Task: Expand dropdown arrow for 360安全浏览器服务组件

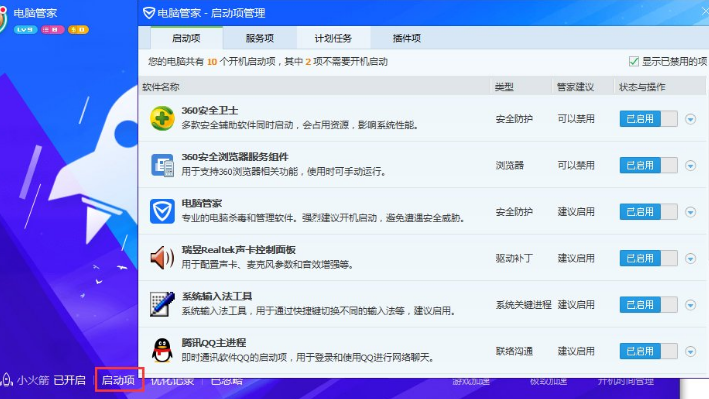Action: (690, 166)
